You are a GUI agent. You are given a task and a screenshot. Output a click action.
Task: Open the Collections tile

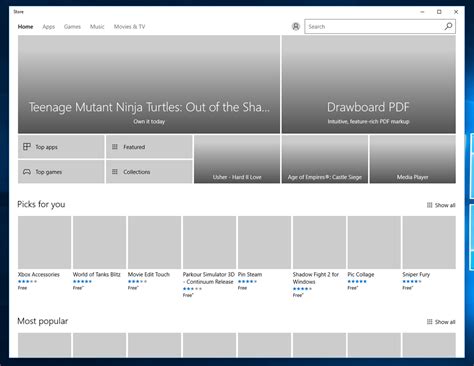pos(149,172)
